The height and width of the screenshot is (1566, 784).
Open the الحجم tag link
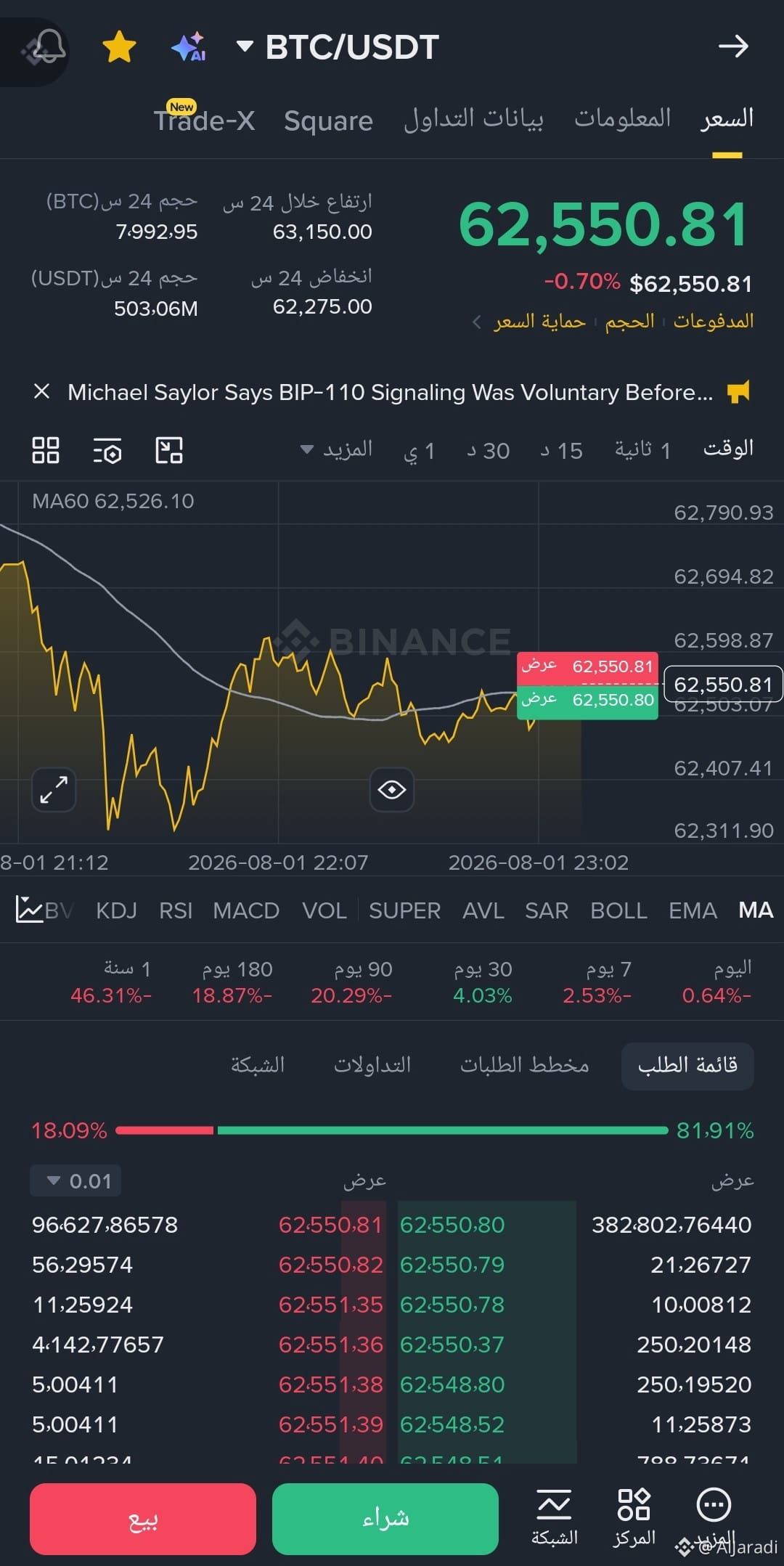pos(629,321)
